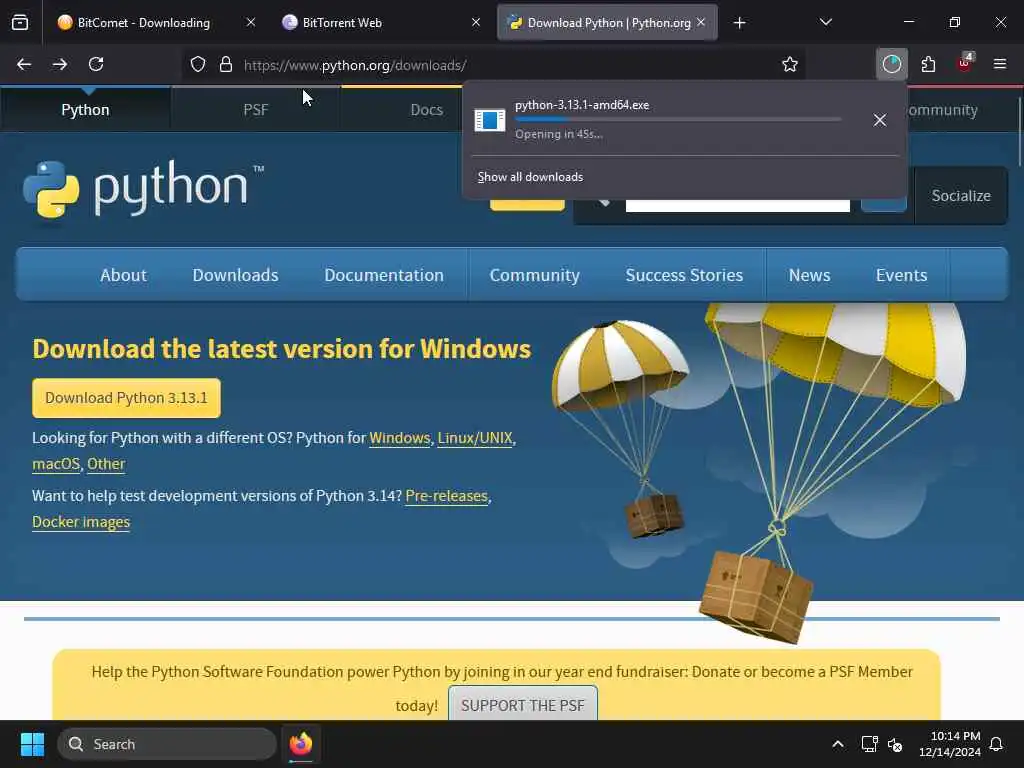Open the Success Stories navigation menu
This screenshot has width=1024, height=768.
(684, 275)
